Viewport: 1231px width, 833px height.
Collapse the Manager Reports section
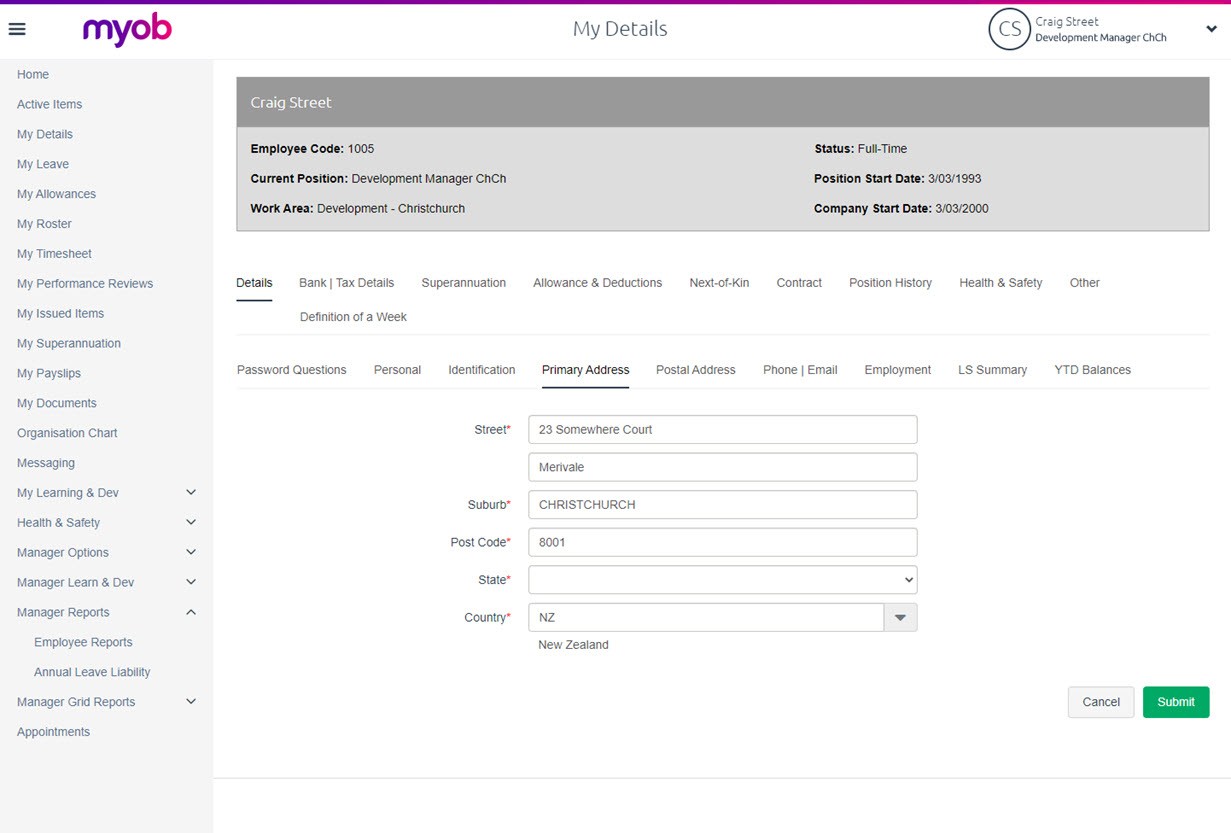pyautogui.click(x=191, y=613)
